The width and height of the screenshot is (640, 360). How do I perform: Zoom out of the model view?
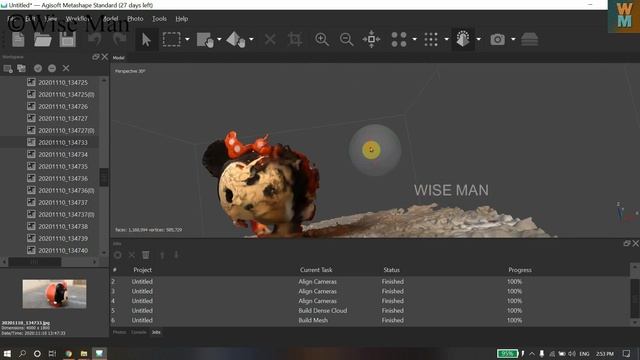point(346,40)
